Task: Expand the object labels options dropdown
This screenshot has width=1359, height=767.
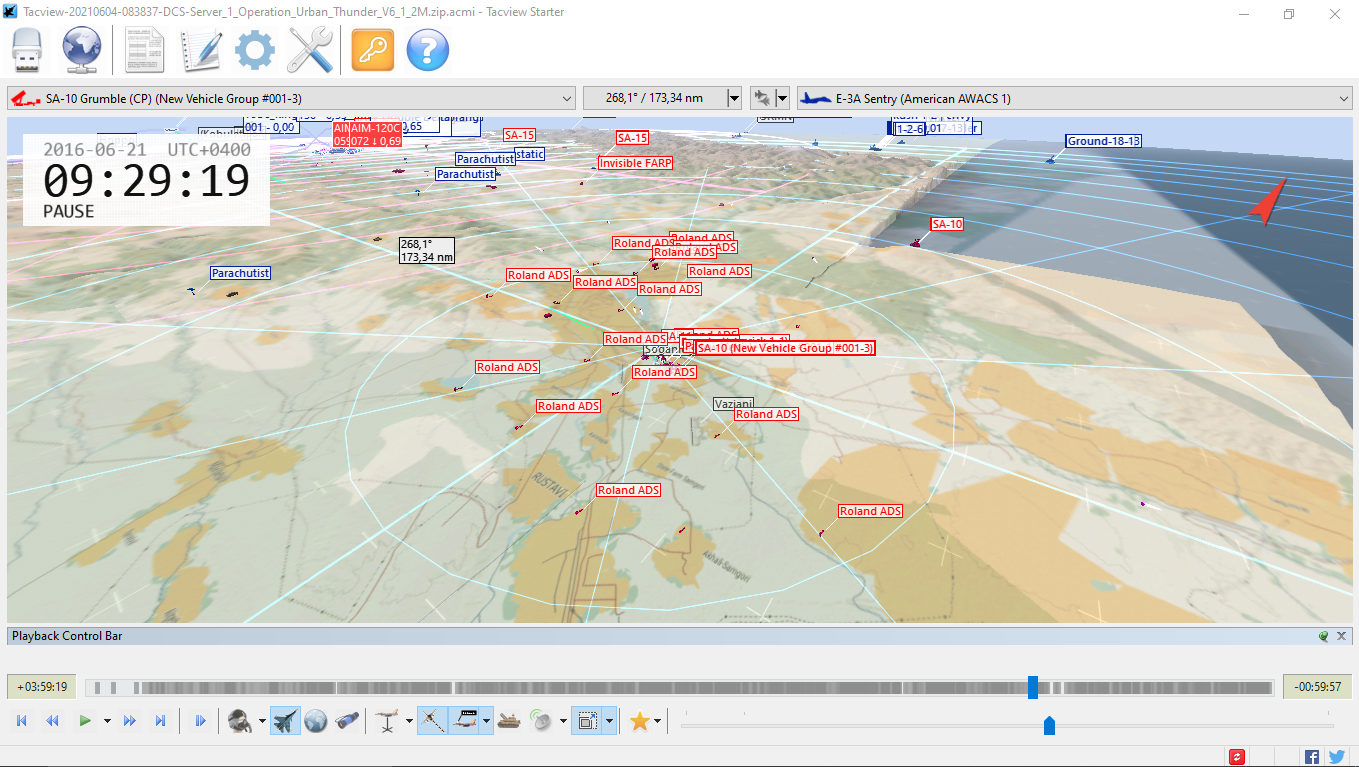Action: (487, 720)
